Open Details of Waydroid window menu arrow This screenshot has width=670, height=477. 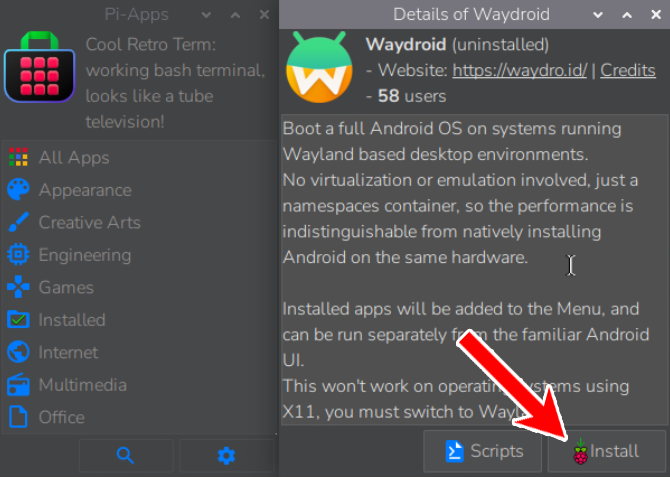pyautogui.click(x=597, y=15)
